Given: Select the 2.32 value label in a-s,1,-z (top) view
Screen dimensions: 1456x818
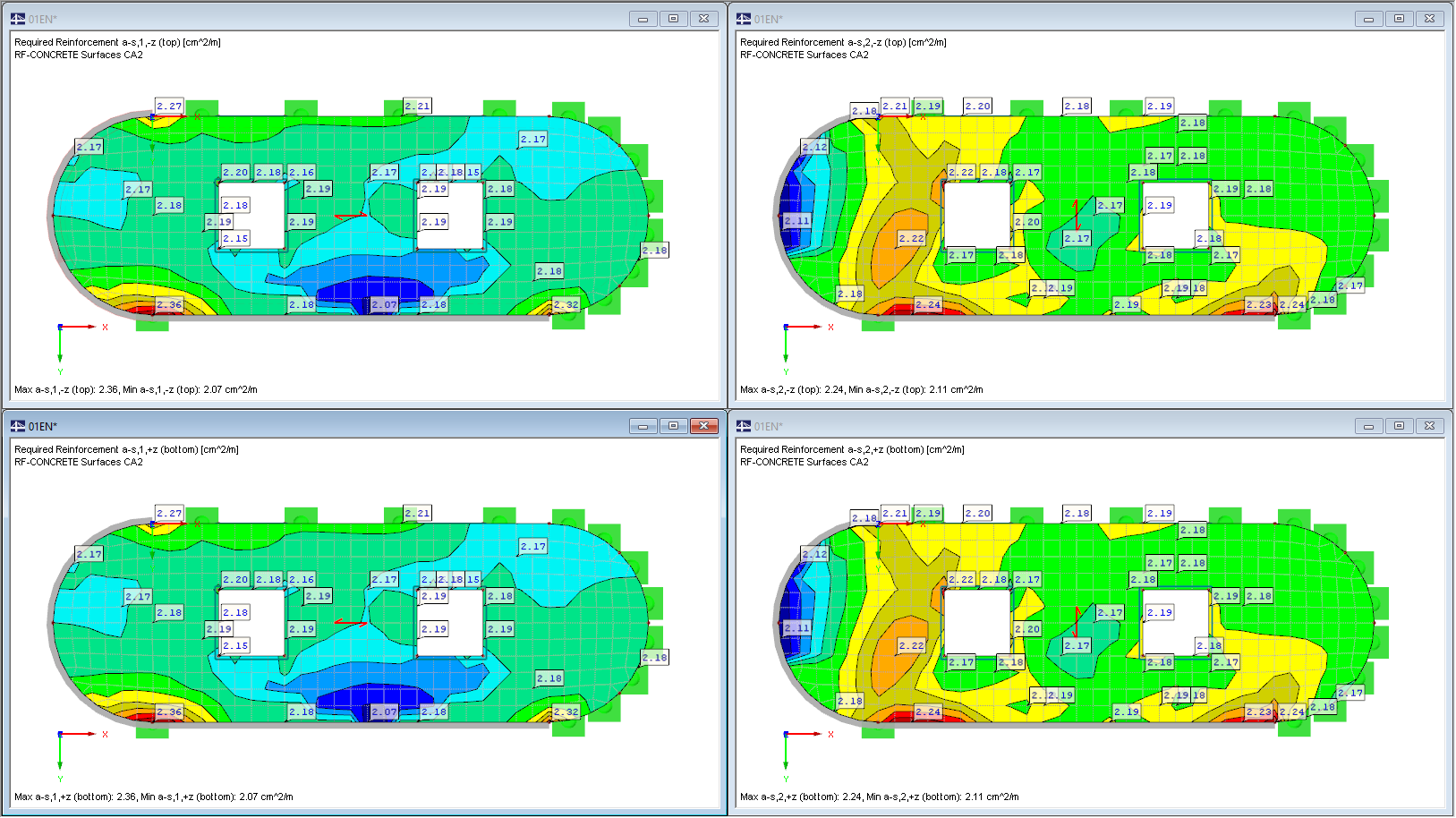Looking at the screenshot, I should click(566, 305).
